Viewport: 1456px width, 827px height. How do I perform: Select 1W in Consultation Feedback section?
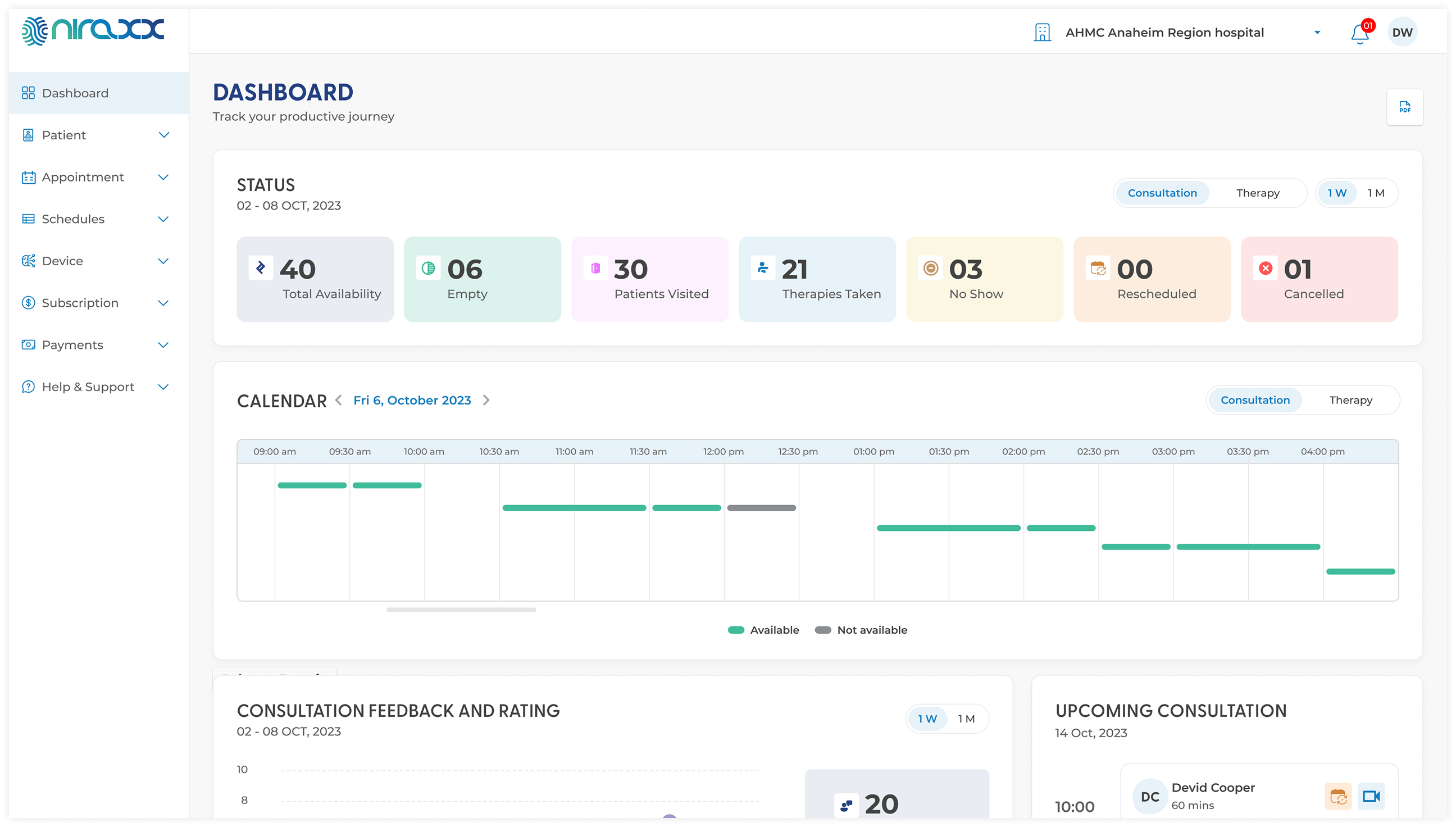point(927,719)
